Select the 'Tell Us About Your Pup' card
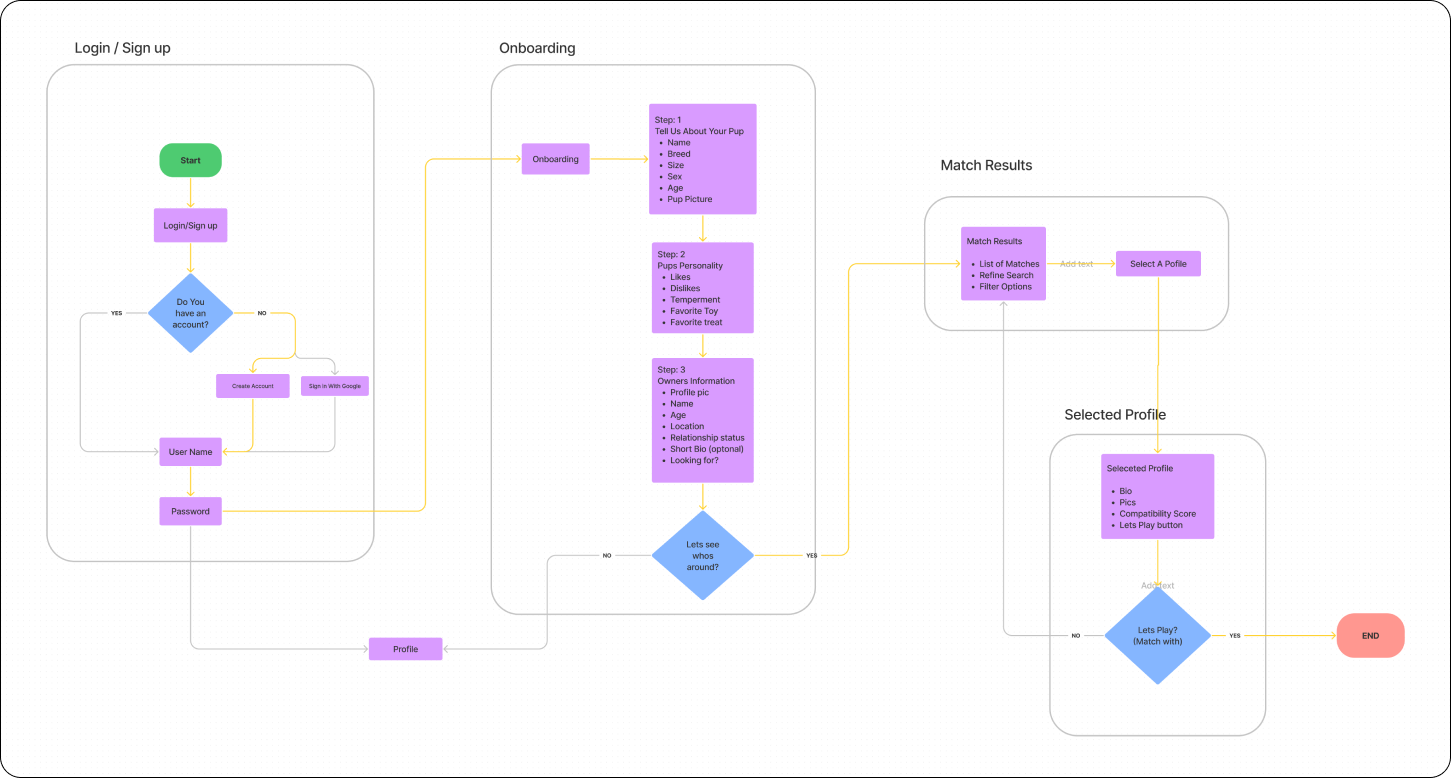1451x778 pixels. click(x=702, y=159)
